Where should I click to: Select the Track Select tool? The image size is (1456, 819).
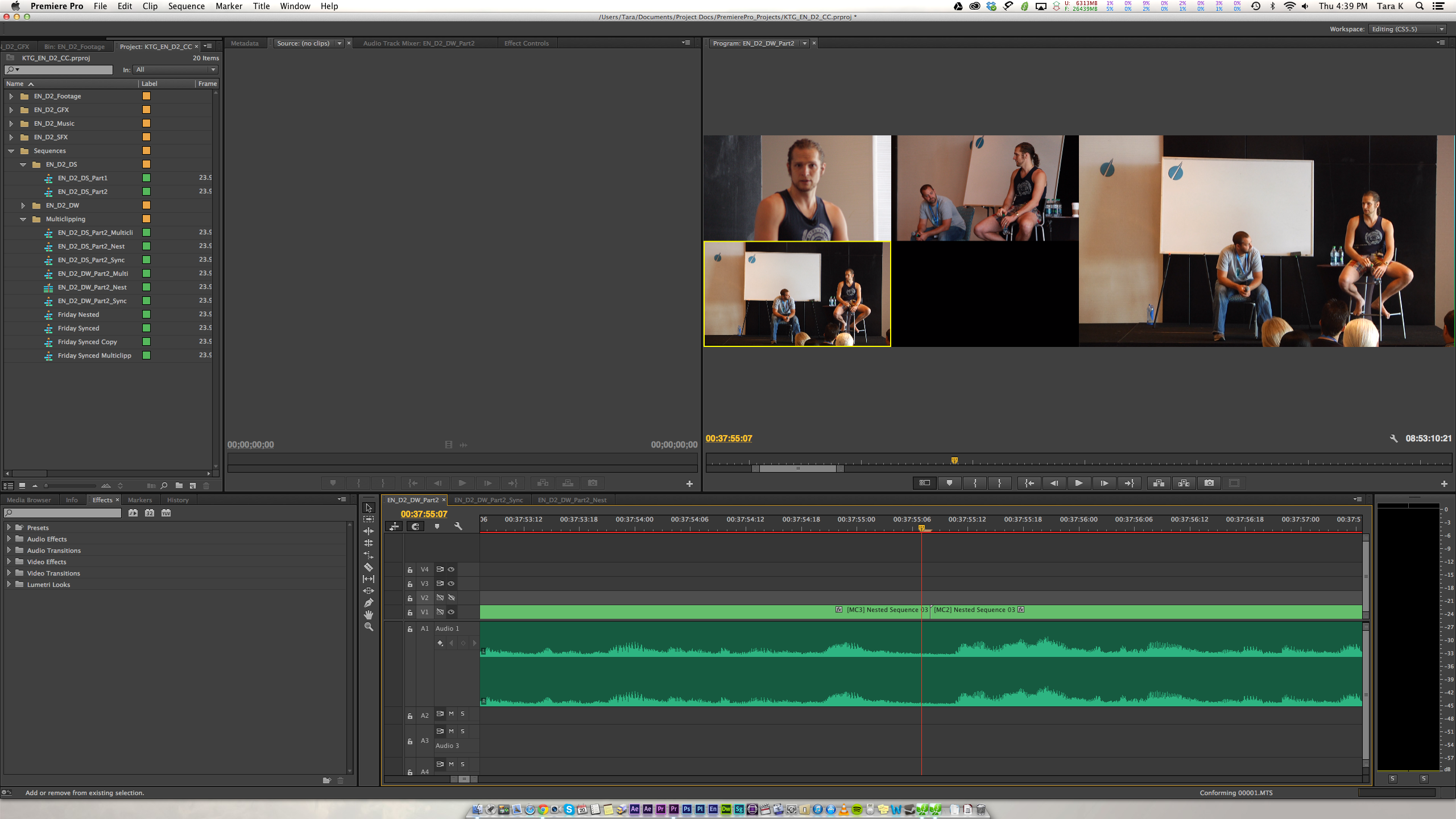point(369,519)
